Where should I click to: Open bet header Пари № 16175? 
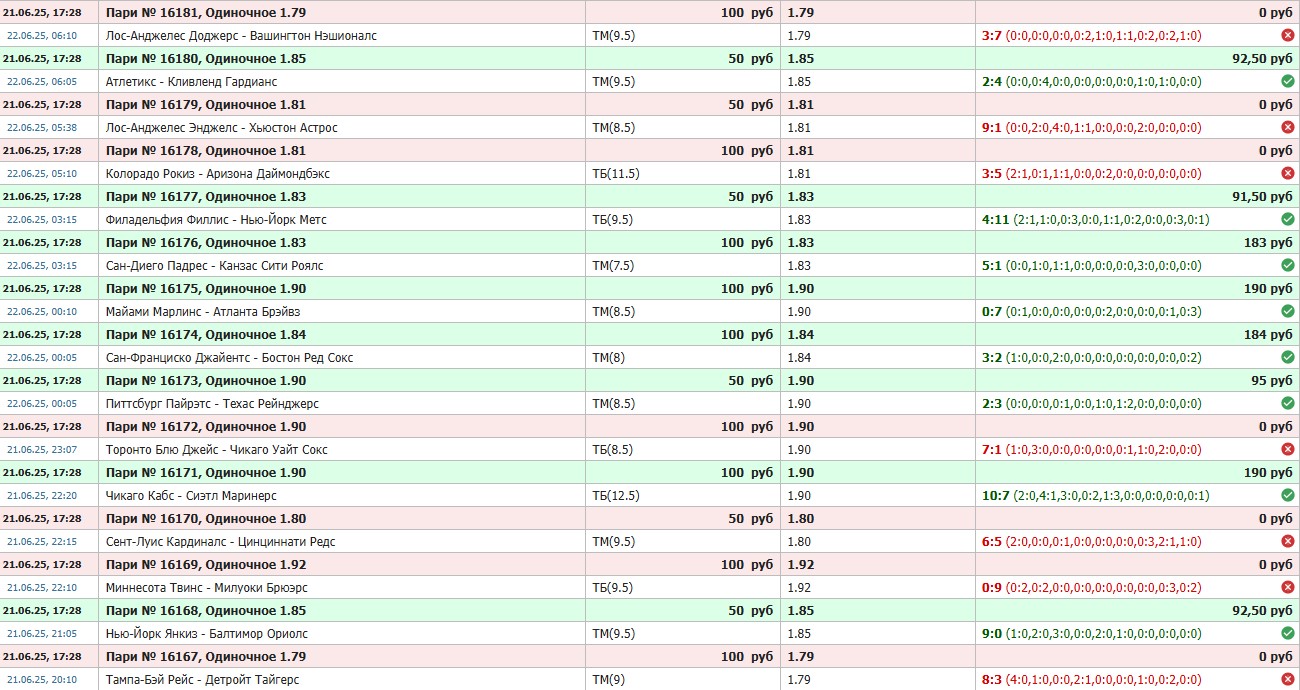point(206,289)
